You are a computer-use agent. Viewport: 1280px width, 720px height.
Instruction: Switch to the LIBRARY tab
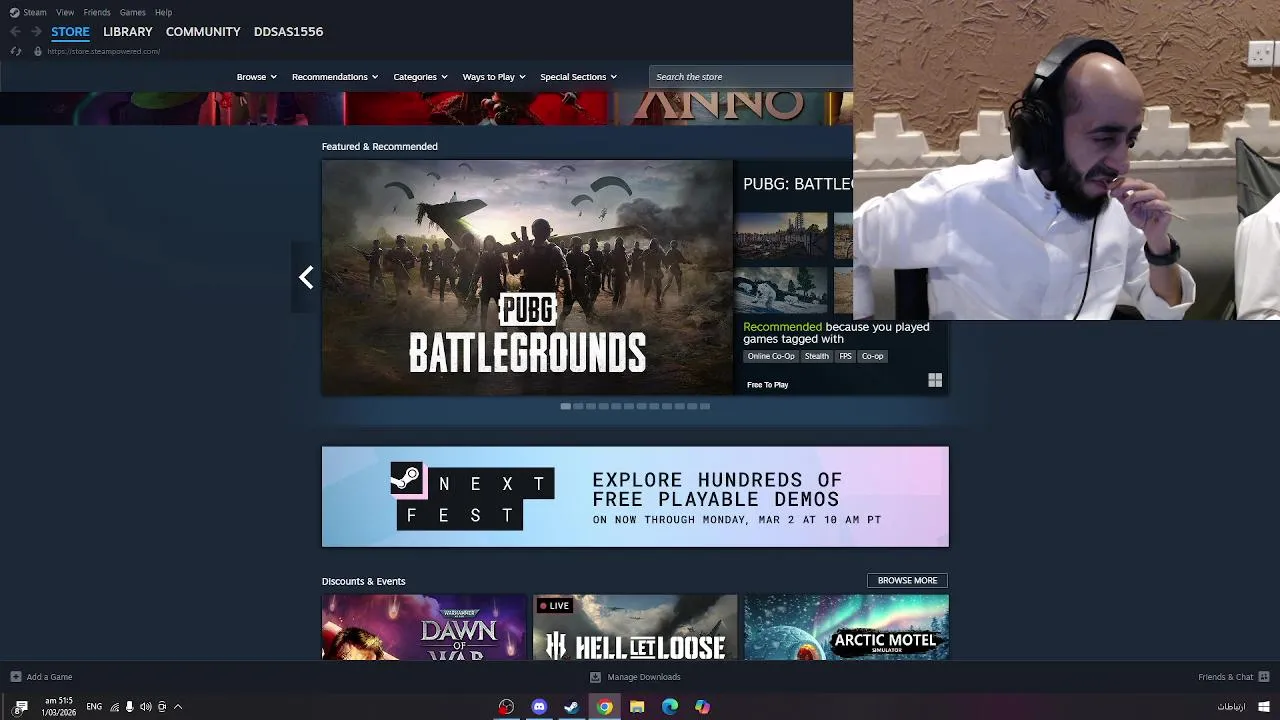128,32
